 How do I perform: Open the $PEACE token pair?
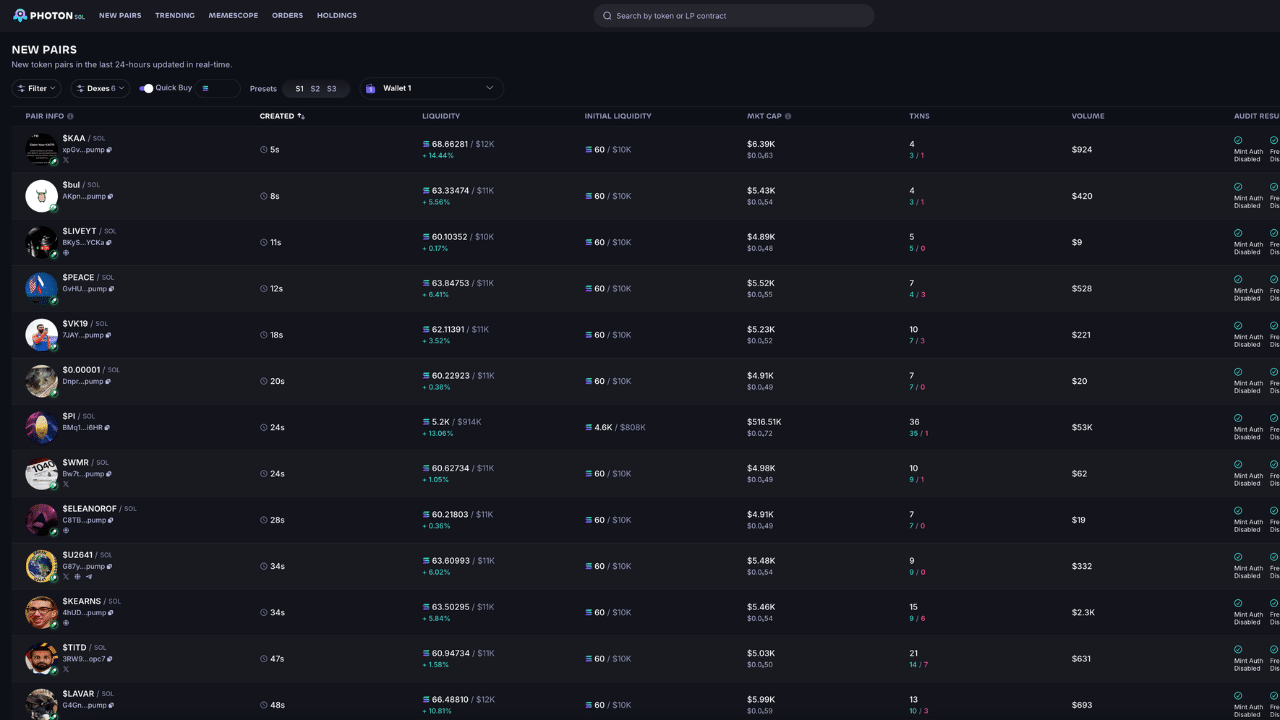tap(78, 277)
